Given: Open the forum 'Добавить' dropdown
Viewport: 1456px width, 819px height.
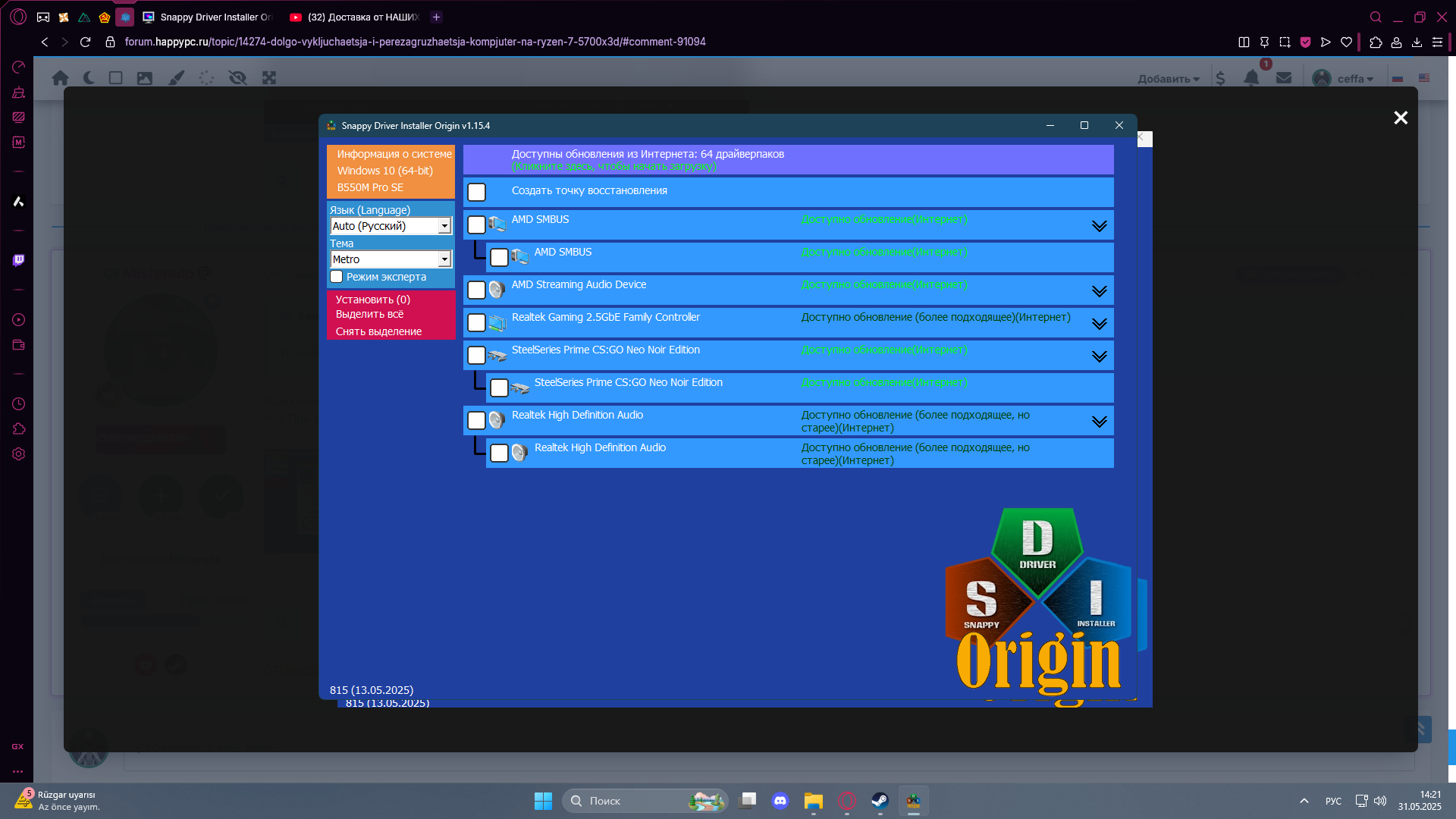Looking at the screenshot, I should pyautogui.click(x=1169, y=79).
